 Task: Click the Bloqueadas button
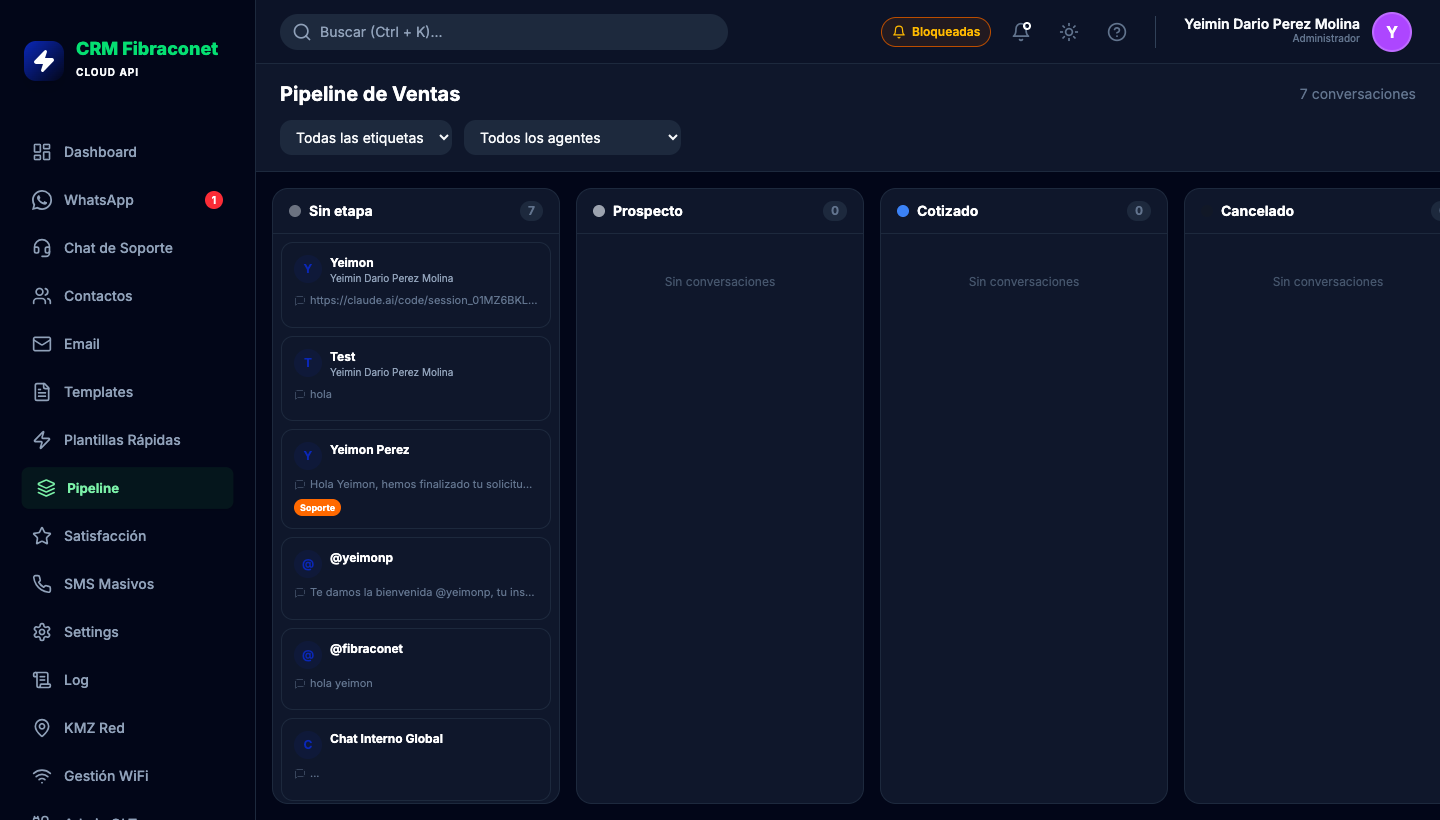coord(936,32)
